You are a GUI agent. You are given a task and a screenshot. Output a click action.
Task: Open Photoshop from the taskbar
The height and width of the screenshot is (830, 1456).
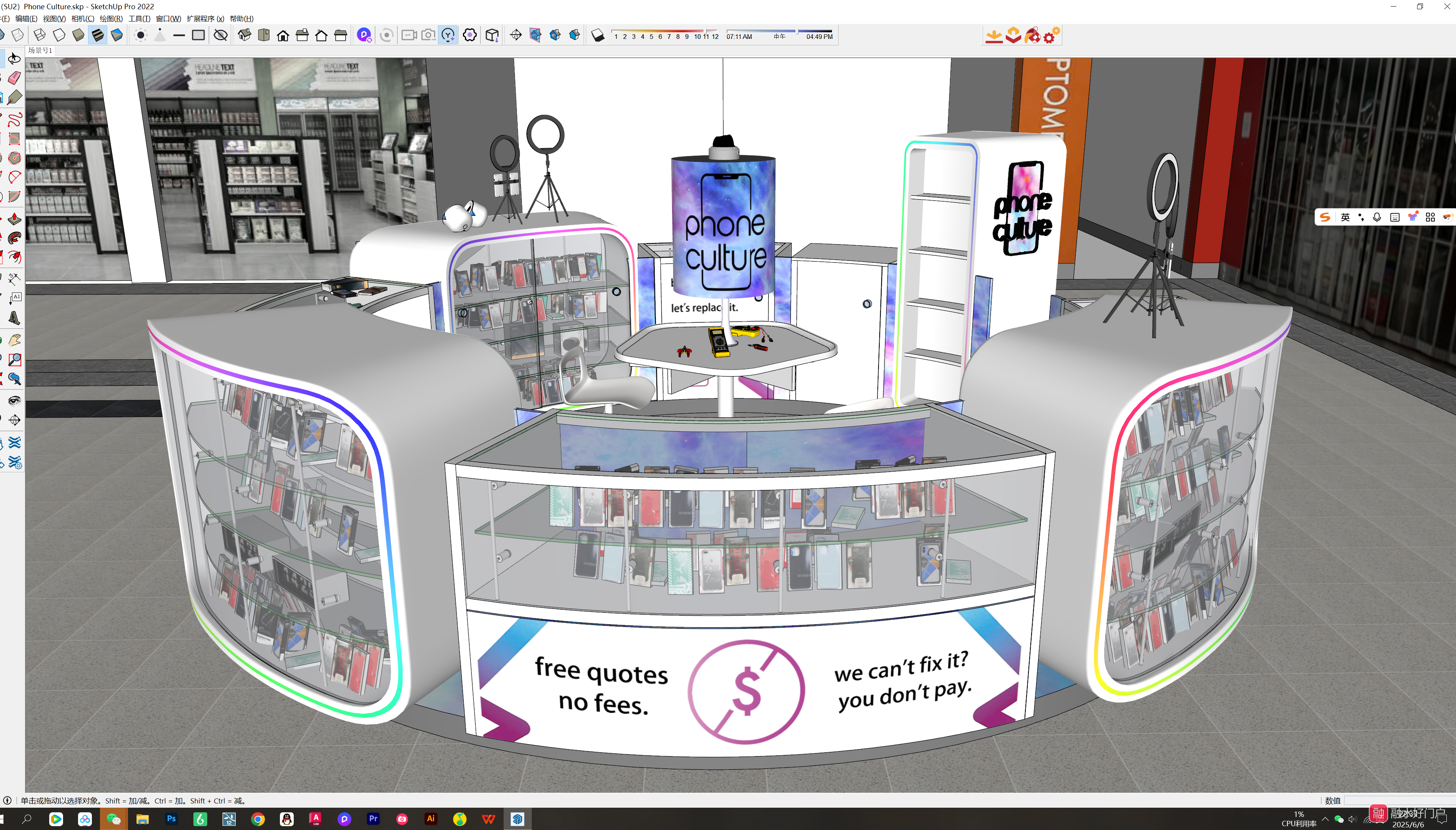pyautogui.click(x=171, y=819)
